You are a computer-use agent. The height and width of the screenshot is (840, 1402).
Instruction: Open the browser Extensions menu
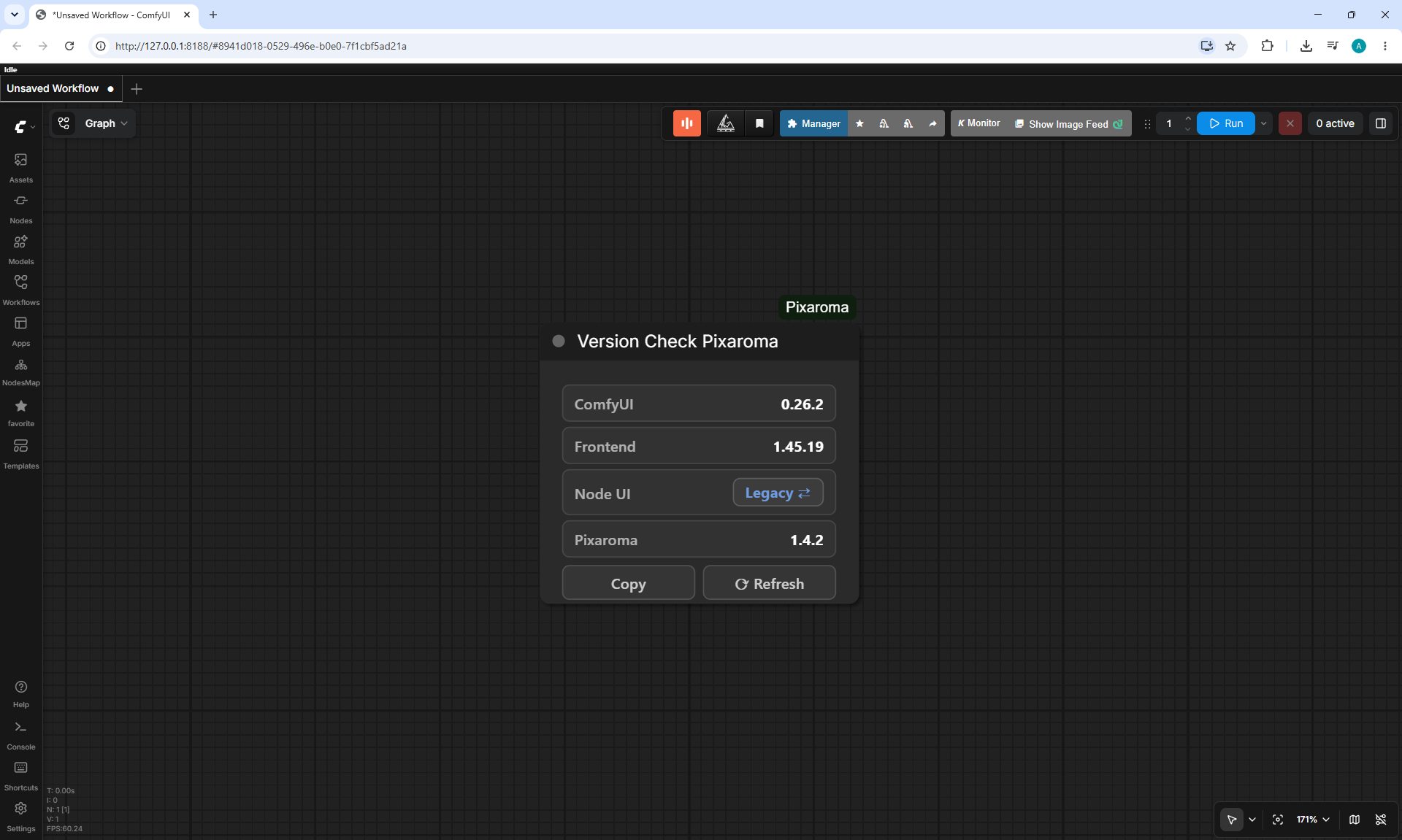[1267, 46]
